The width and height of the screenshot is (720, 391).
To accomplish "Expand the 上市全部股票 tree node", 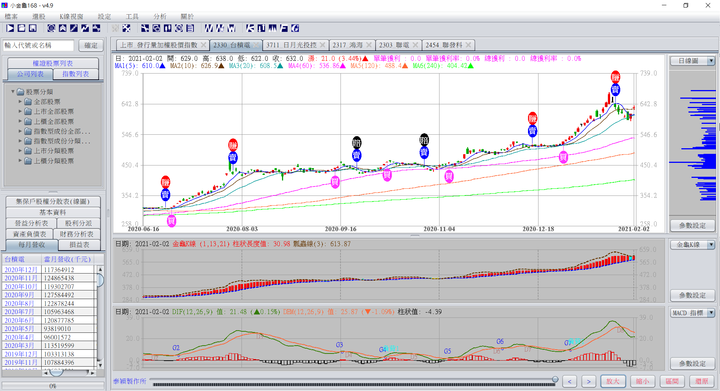I will [20, 112].
